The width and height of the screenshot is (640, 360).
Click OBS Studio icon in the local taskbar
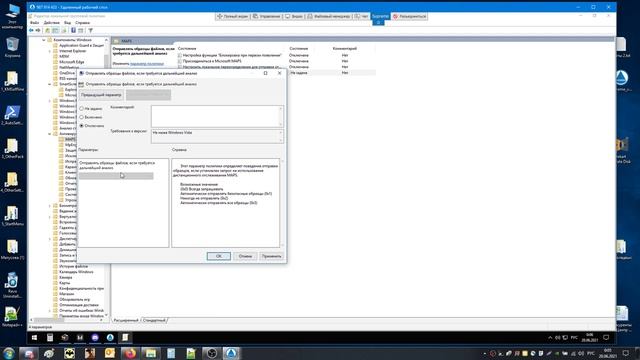coord(211,353)
